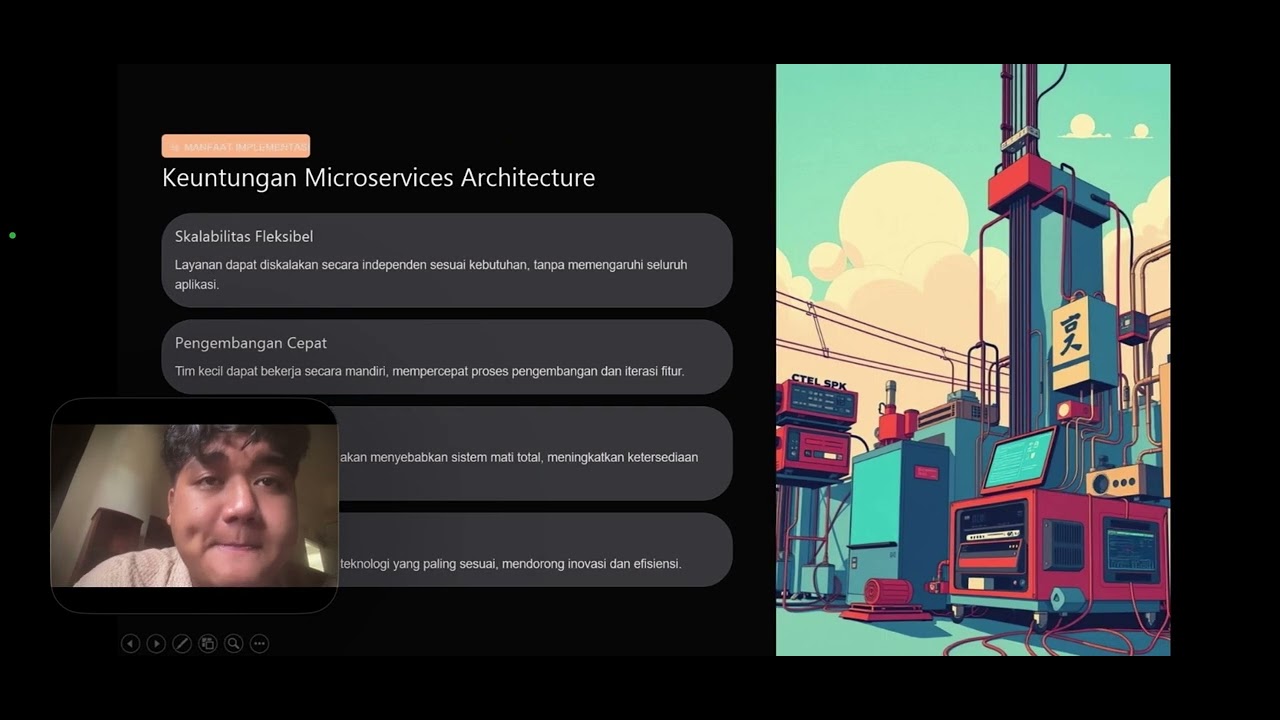
Task: Open the pen and pointer tools
Action: (x=182, y=644)
